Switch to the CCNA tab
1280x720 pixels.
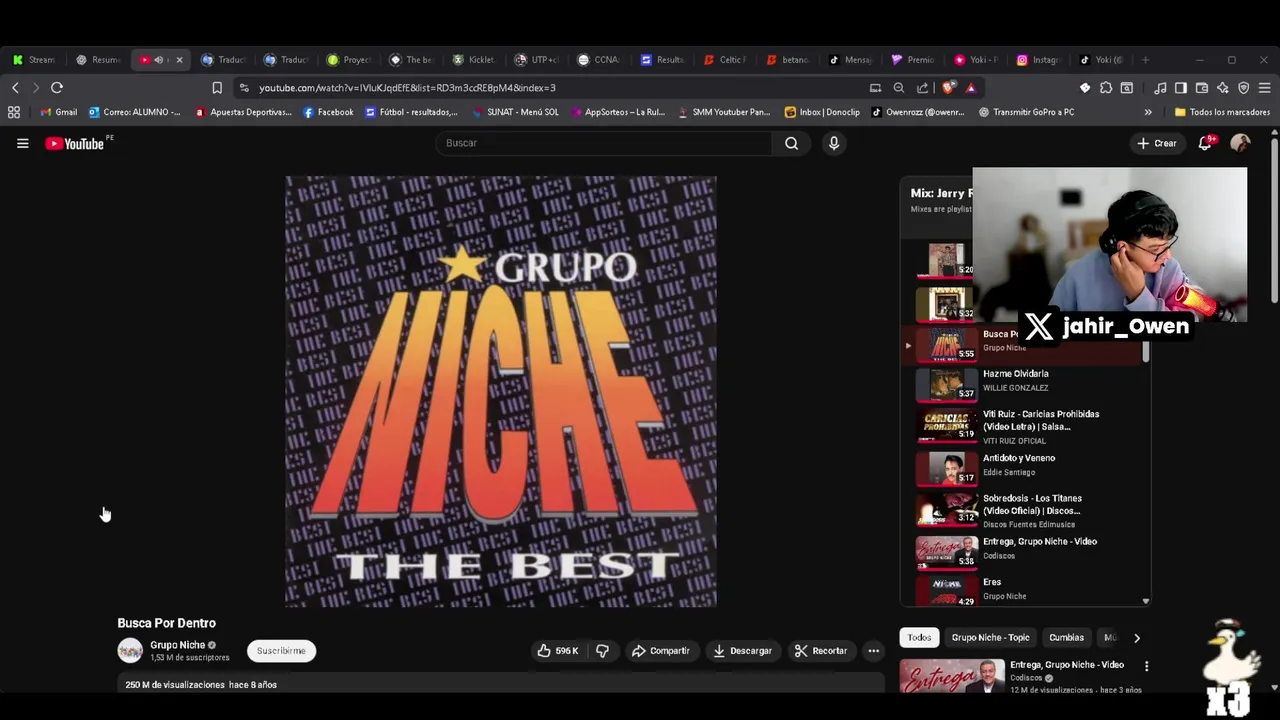click(x=598, y=60)
